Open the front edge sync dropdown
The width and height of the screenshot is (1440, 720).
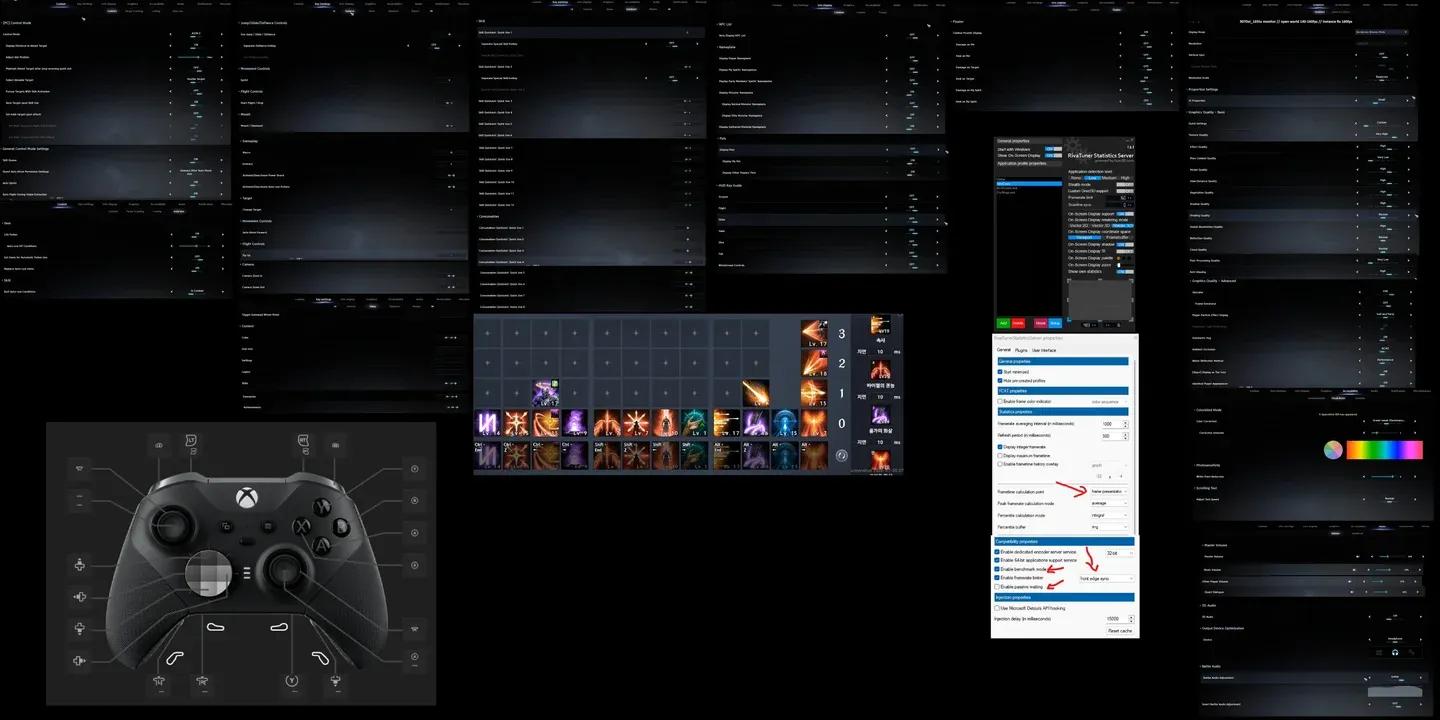point(1106,579)
